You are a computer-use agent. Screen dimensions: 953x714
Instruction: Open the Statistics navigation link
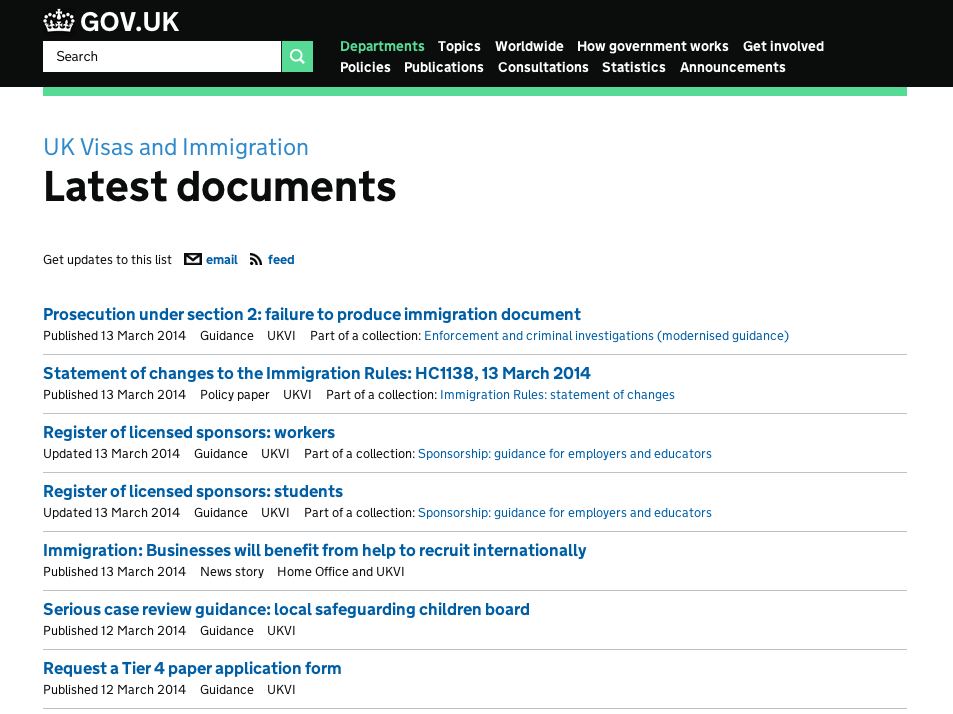point(634,67)
